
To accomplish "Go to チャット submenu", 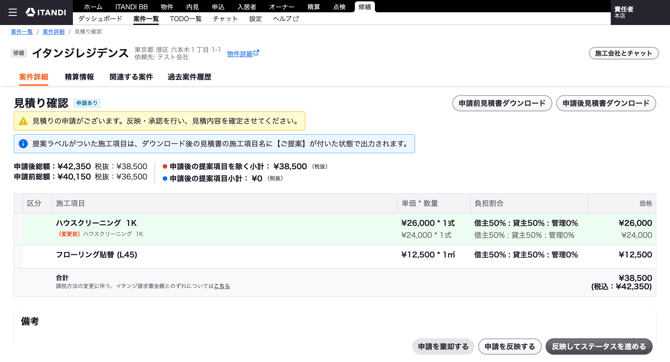I will [x=225, y=19].
